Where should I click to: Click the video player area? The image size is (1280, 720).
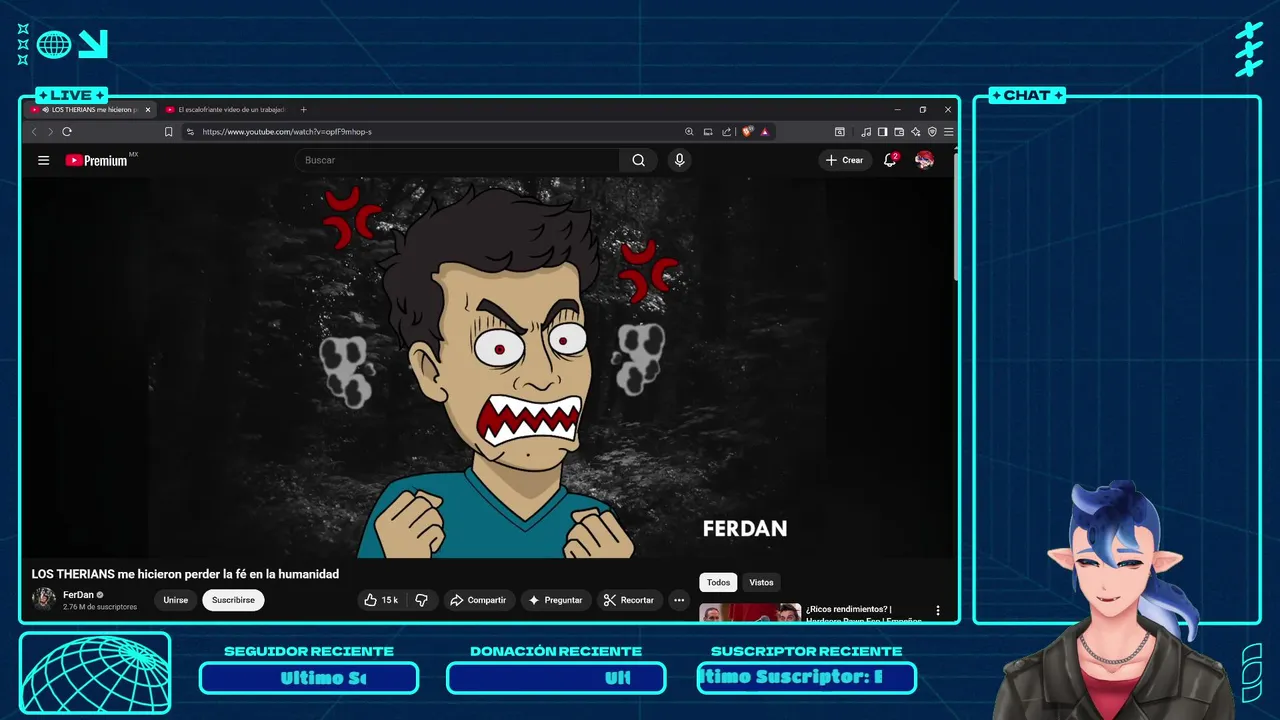pyautogui.click(x=489, y=367)
